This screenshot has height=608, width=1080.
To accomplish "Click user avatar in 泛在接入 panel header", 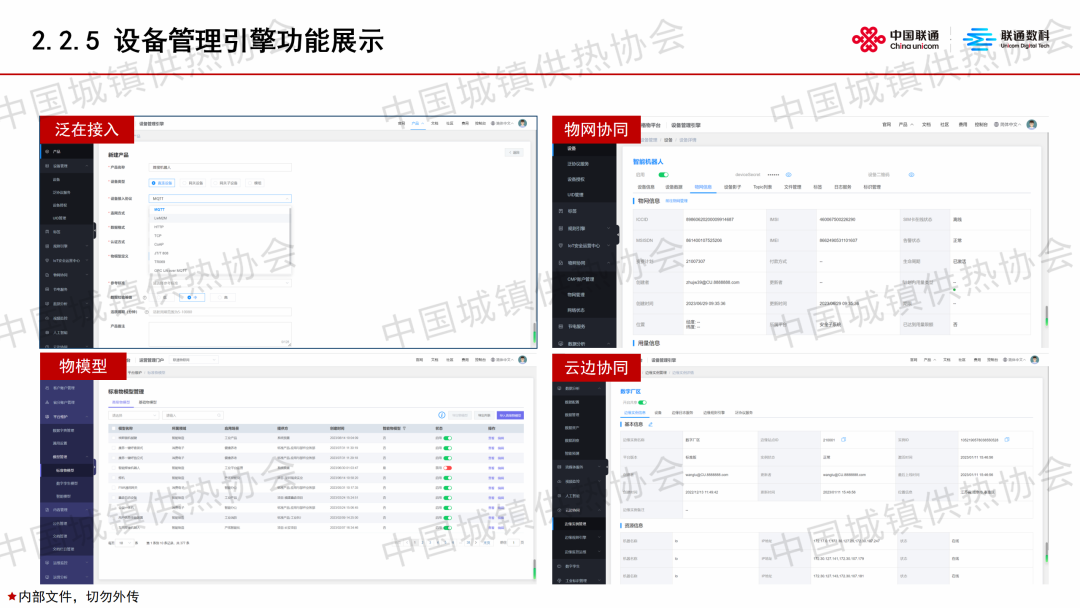I will click(x=522, y=123).
